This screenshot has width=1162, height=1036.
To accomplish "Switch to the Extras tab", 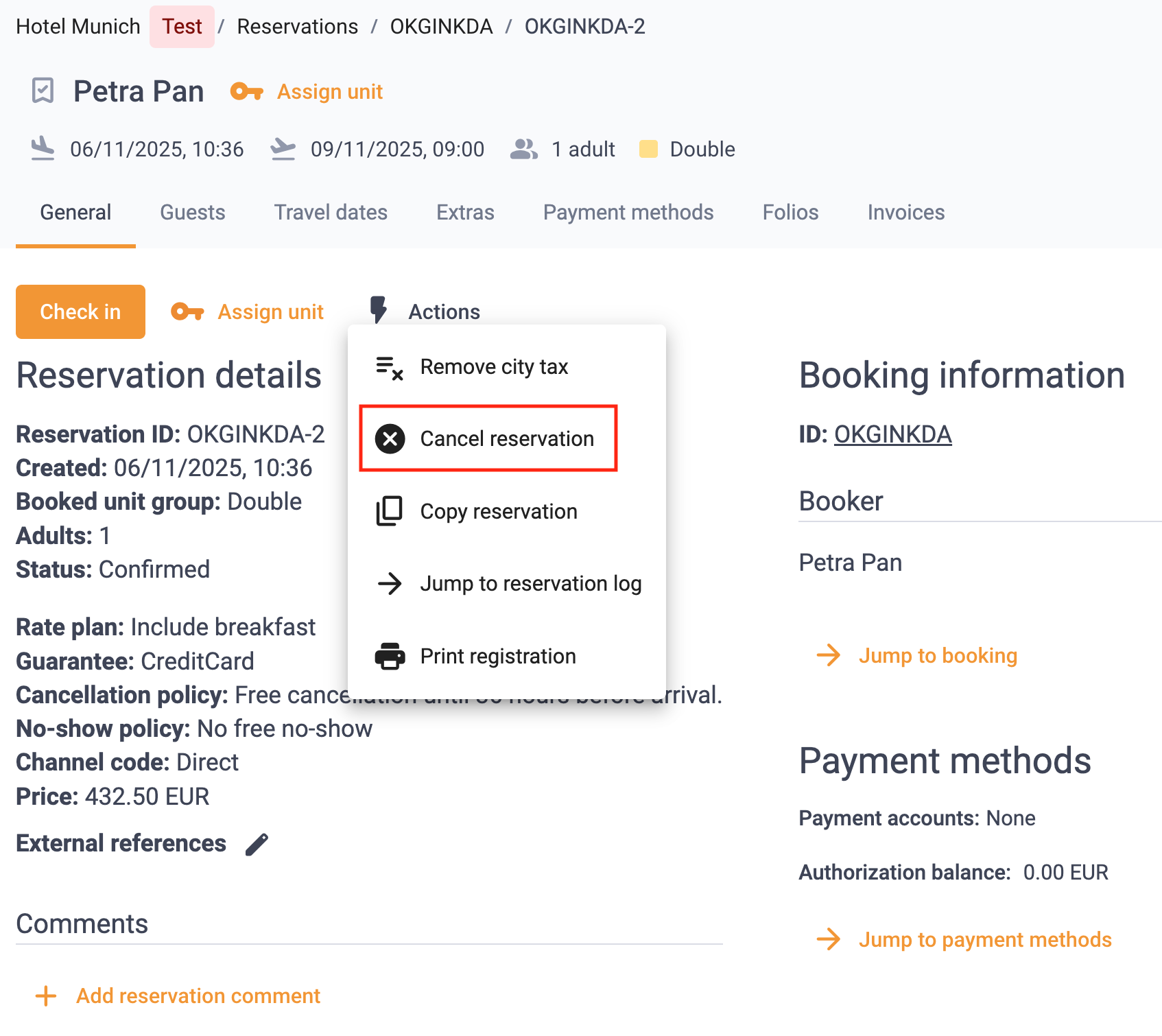I will (466, 213).
